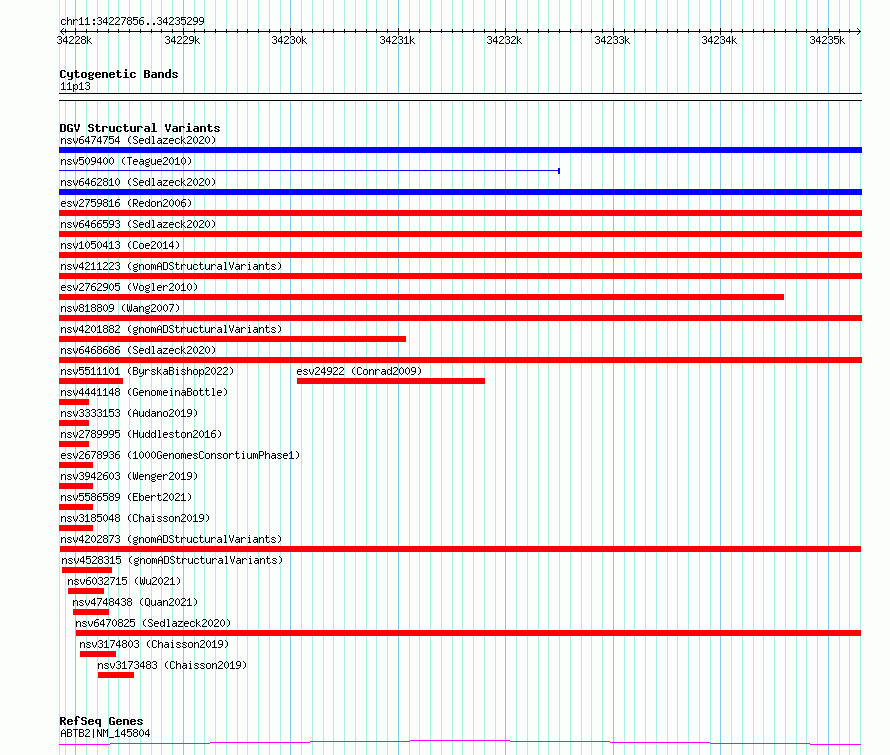Click the Cytogenetic Bands track title
Image resolution: width=890 pixels, height=755 pixels.
[119, 74]
